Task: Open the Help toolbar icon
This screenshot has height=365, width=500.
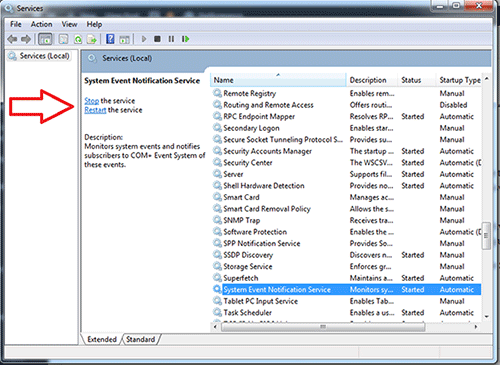Action: tap(110, 39)
